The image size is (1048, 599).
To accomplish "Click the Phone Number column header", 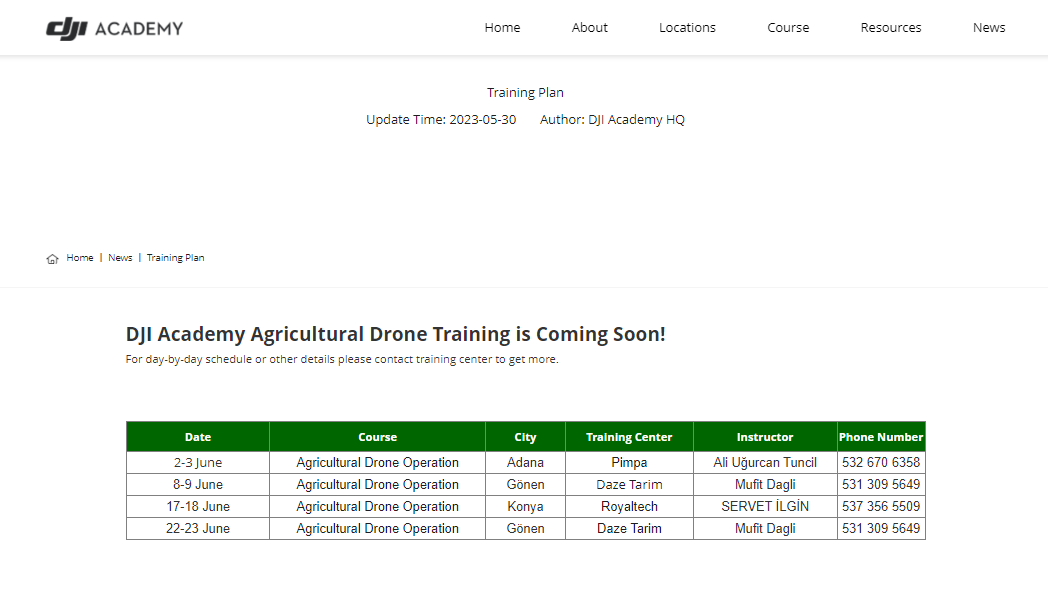I will click(x=881, y=437).
